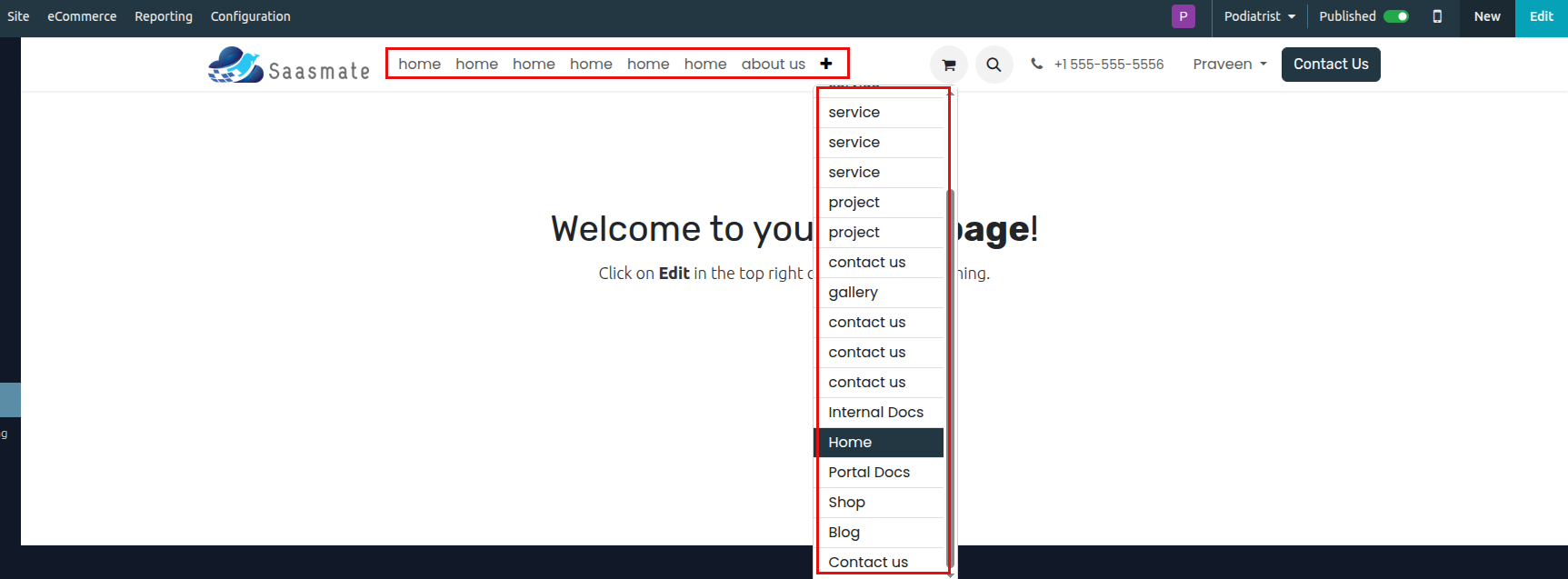Open the eCommerce menu
Viewport: 1568px width, 579px height.
coord(82,16)
